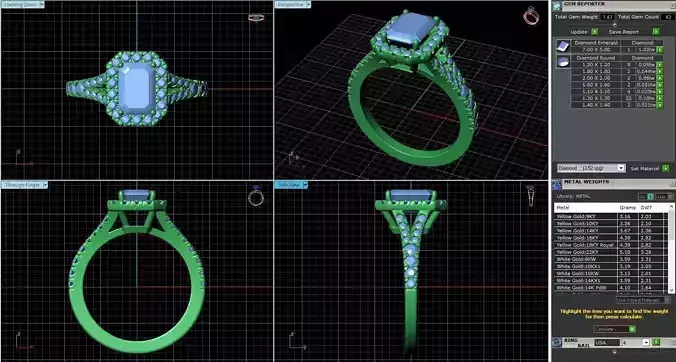This screenshot has height=362, width=676.
Task: Click the 1.30 X 1.30 gem size cell
Action: (596, 98)
